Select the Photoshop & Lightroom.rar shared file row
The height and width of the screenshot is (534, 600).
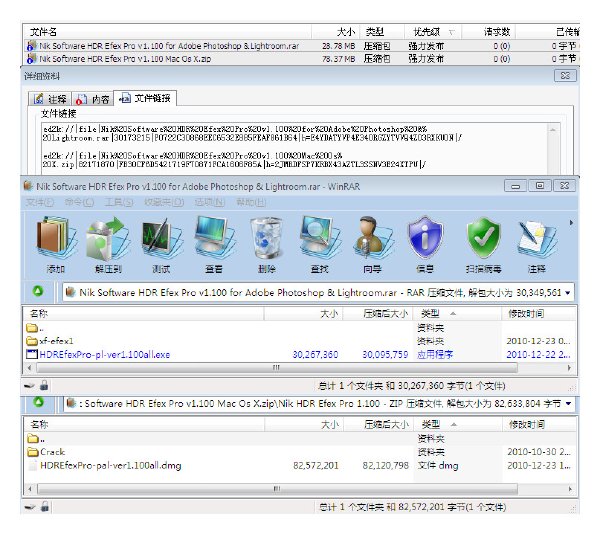coord(301,46)
